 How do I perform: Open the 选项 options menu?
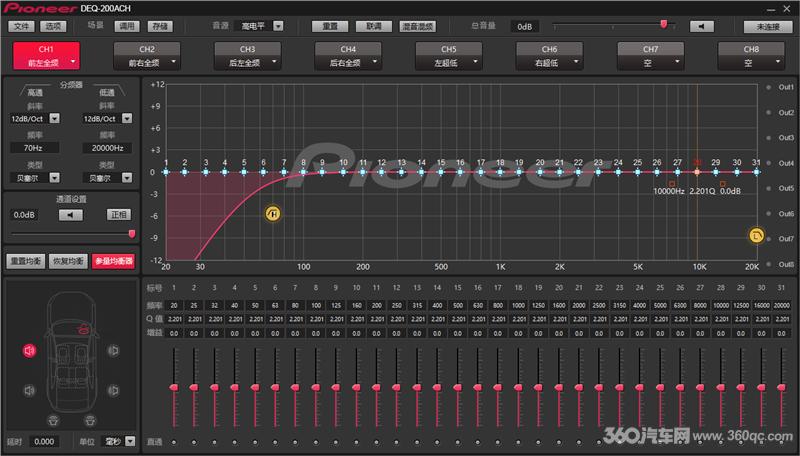tap(53, 26)
